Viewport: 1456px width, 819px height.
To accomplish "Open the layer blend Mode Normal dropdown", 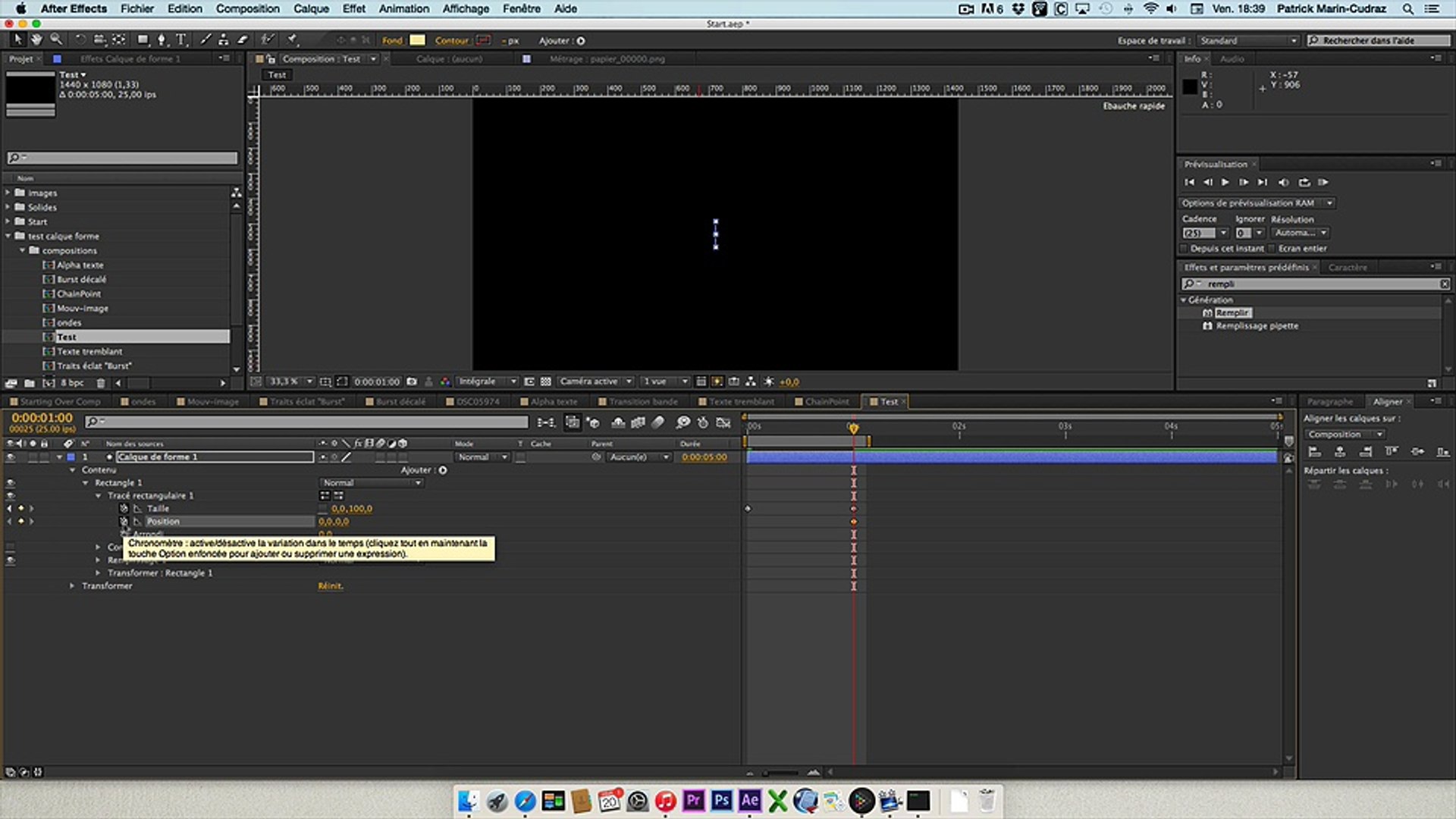I will (482, 457).
